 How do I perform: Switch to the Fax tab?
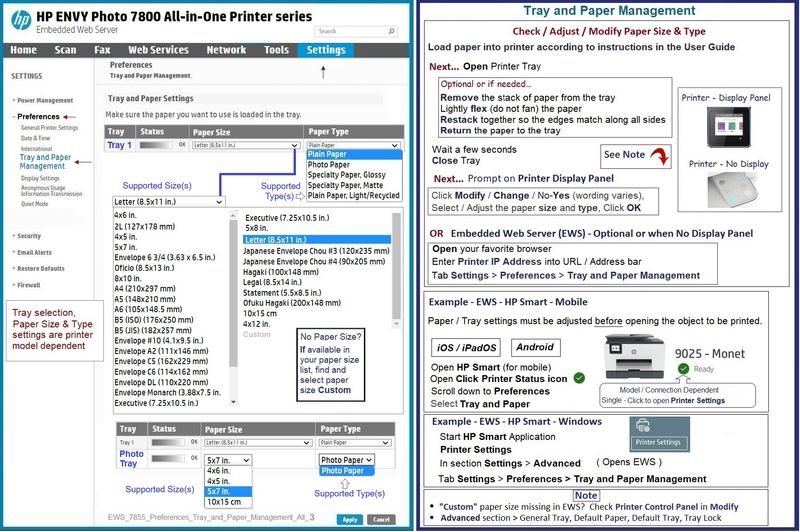pyautogui.click(x=102, y=50)
